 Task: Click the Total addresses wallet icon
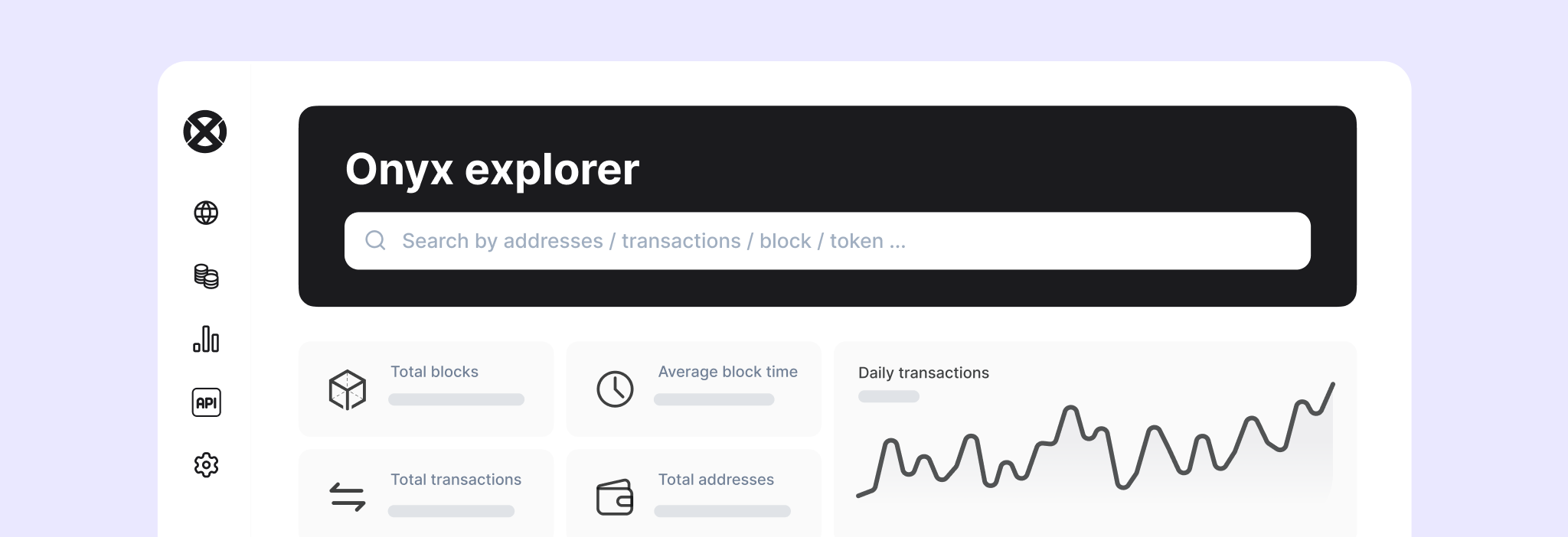[615, 497]
